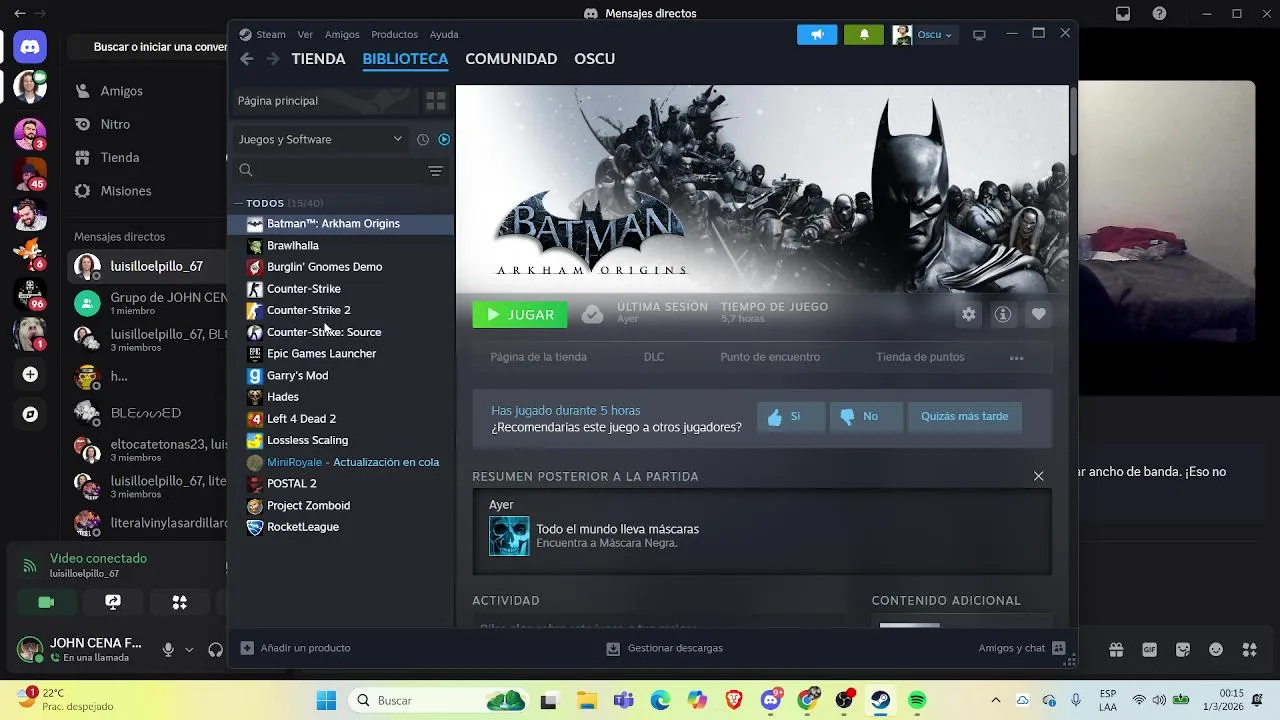Open Discord emoji picker
The image size is (1280, 720).
click(1216, 649)
